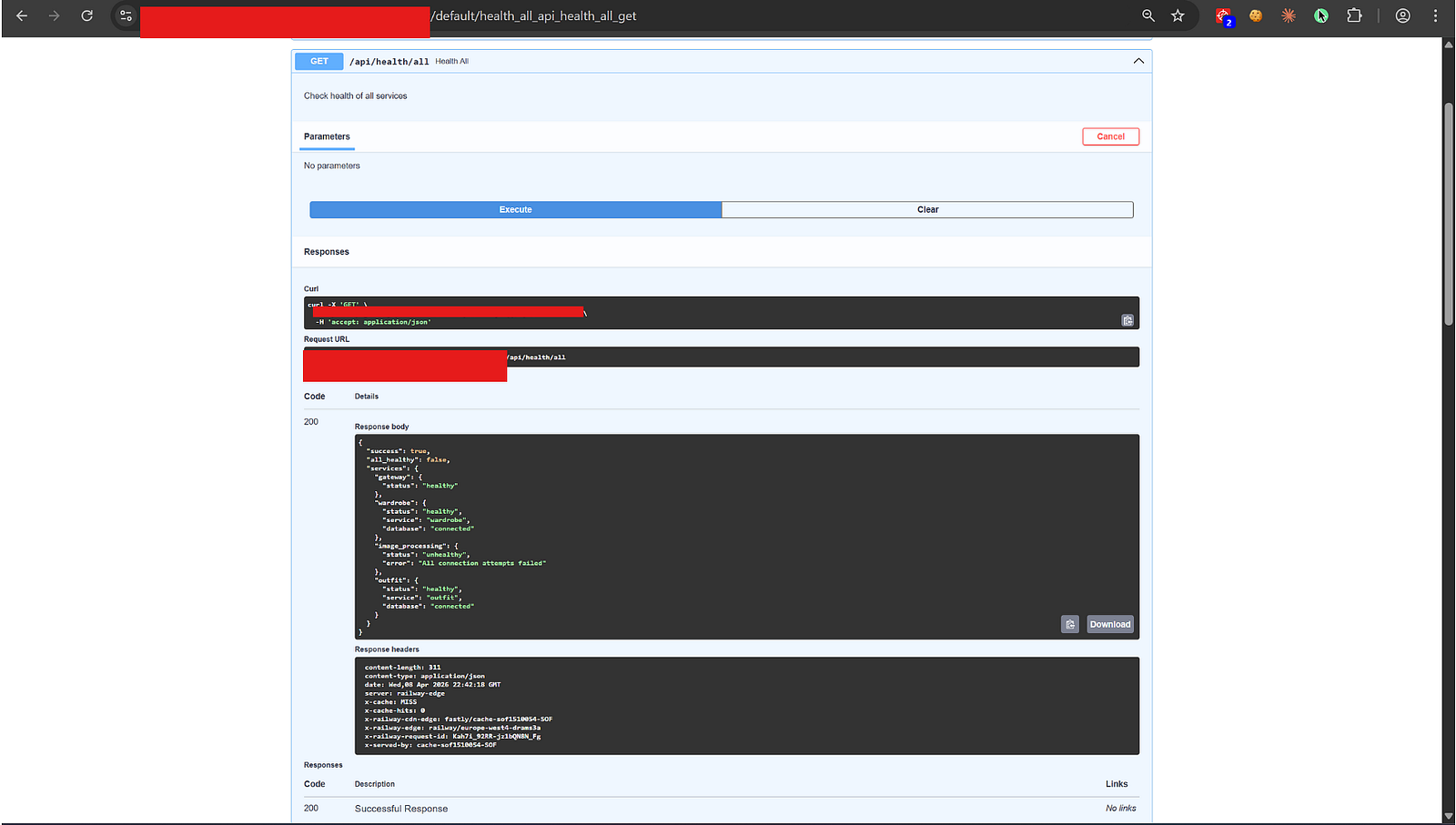Image resolution: width=1456 pixels, height=825 pixels.
Task: Go back to the previous page
Action: tap(22, 15)
